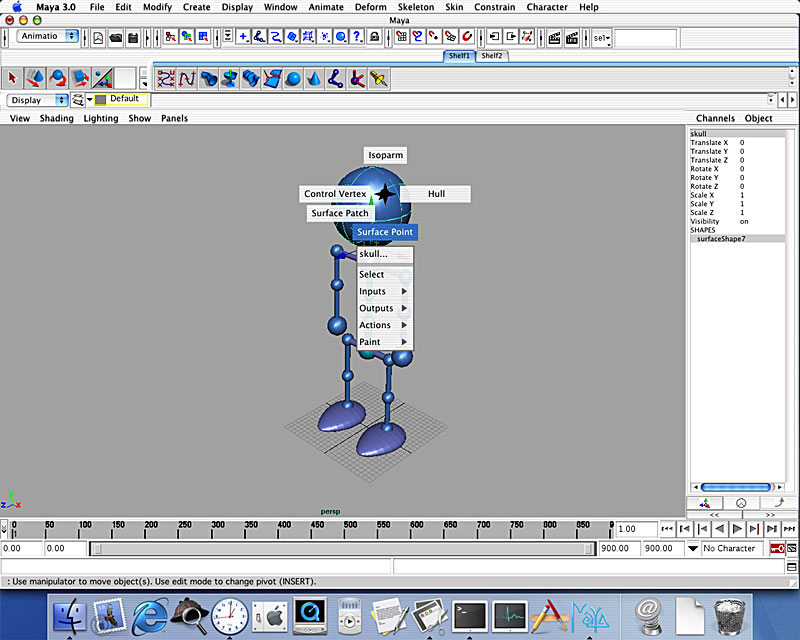Open the Shading panel menu
The image size is (800, 640).
click(x=57, y=118)
